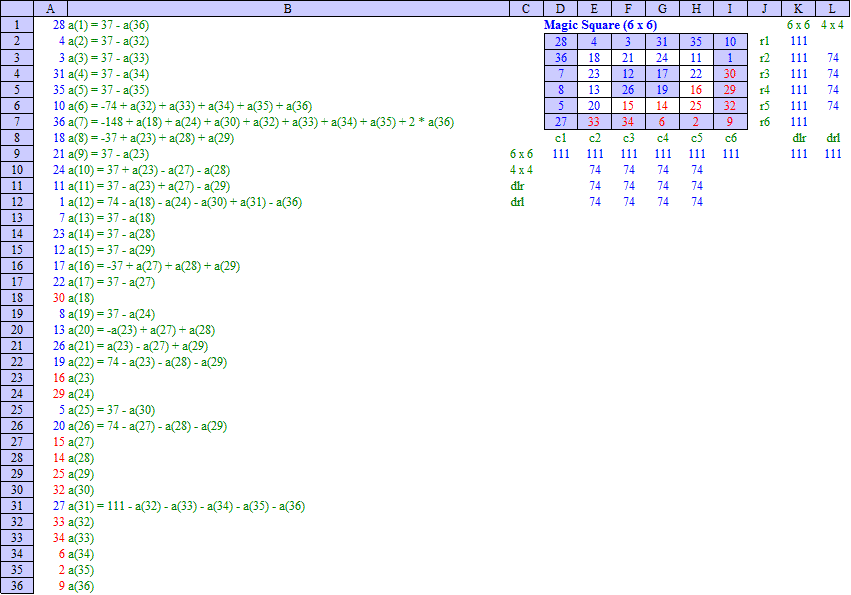Click the '4 x 4' header in column L
Viewport: 851px width, 595px height.
[833, 25]
